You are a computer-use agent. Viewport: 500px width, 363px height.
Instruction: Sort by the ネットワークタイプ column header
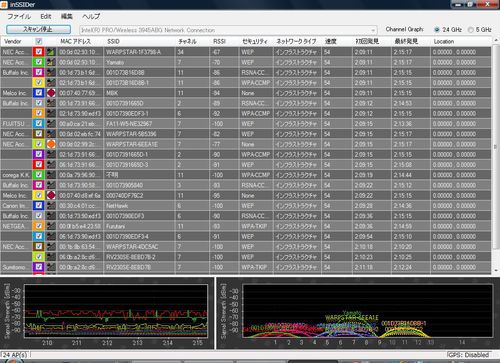(297, 41)
